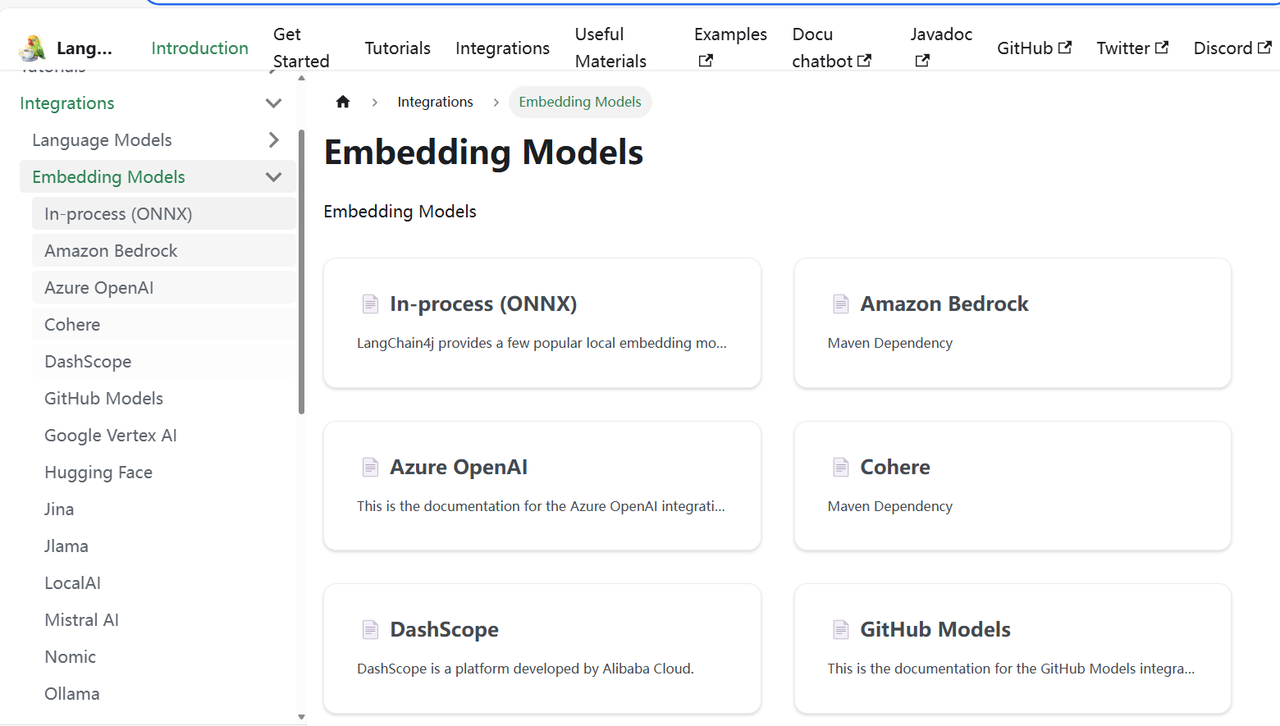The height and width of the screenshot is (726, 1280).
Task: Open the In-process (ONNX) card title
Action: click(x=483, y=304)
